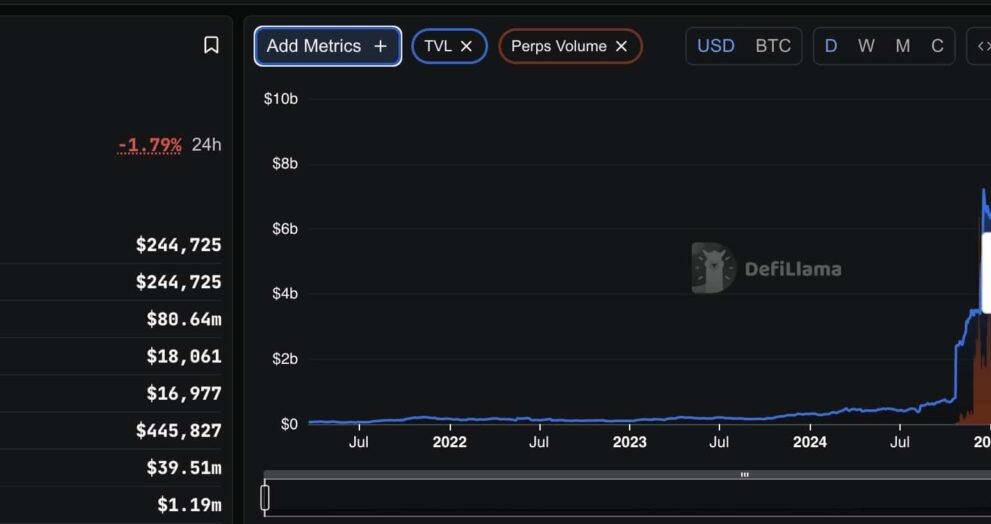Click the bookmark icon

point(211,45)
